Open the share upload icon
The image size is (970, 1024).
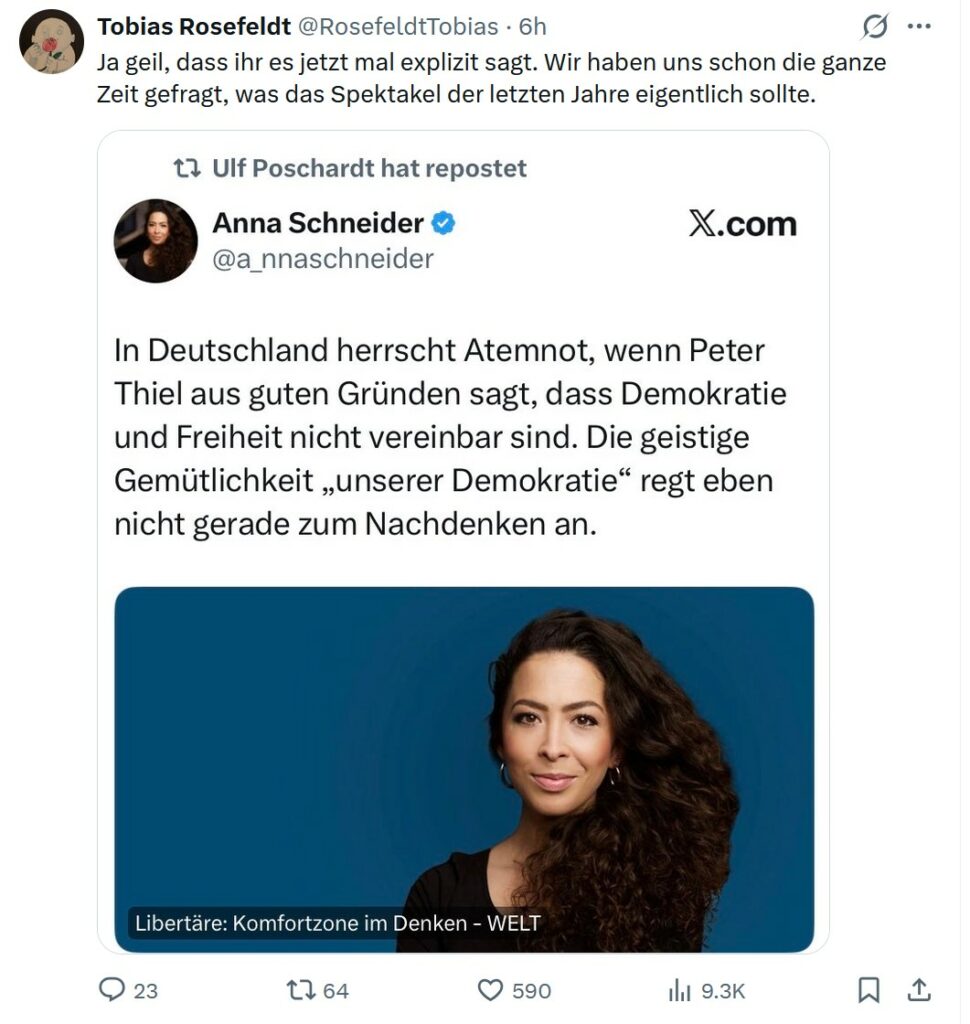click(x=919, y=989)
